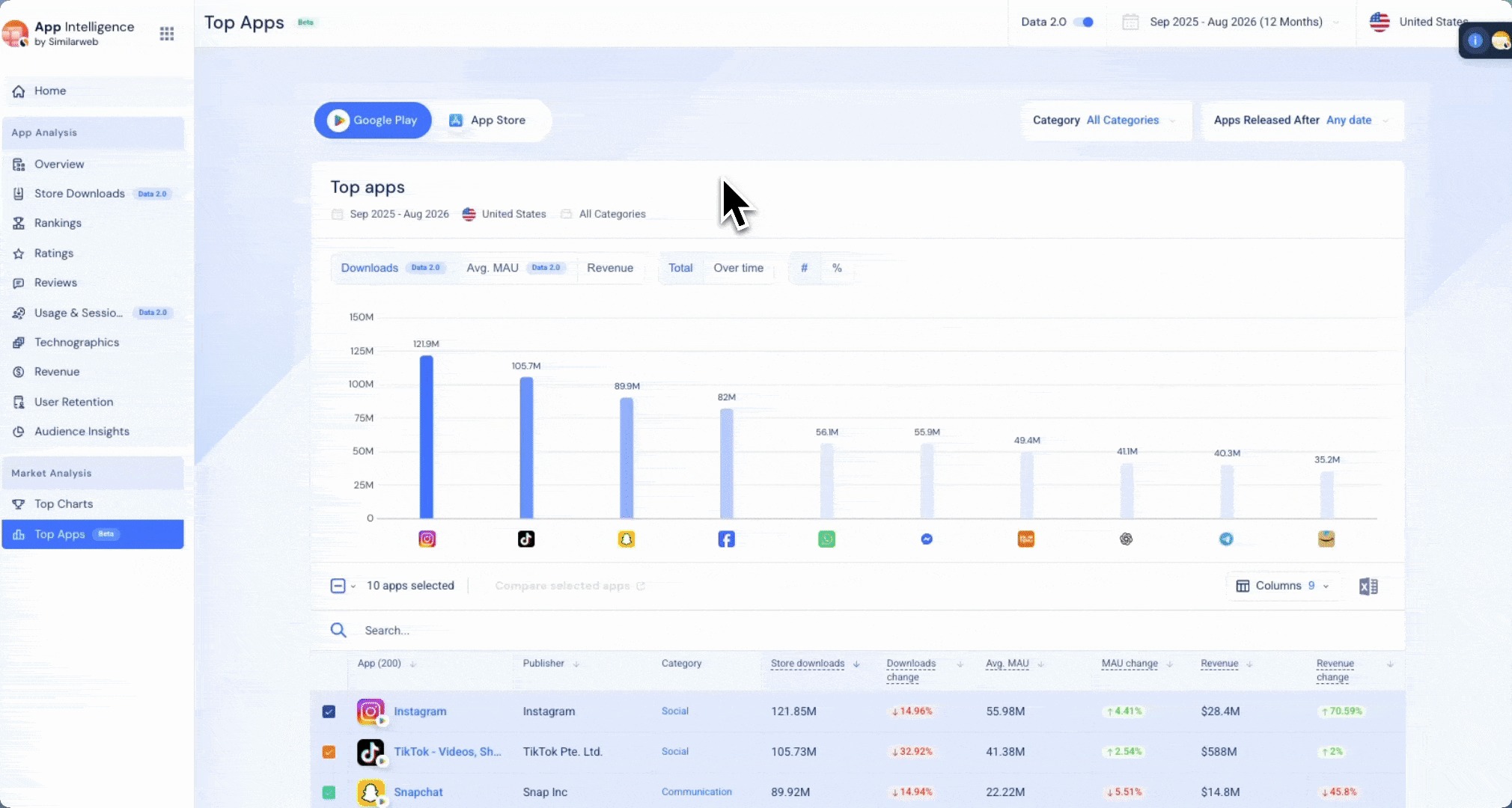Toggle the Data 2.0 switch

pos(1084,22)
